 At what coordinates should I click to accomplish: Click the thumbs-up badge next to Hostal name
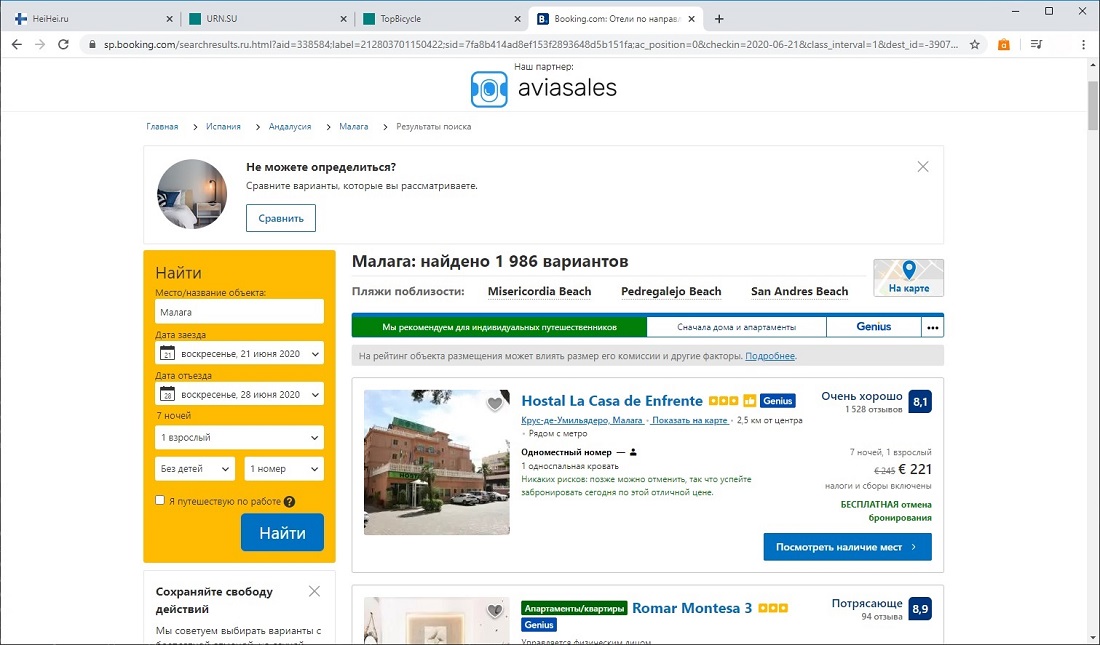point(749,401)
